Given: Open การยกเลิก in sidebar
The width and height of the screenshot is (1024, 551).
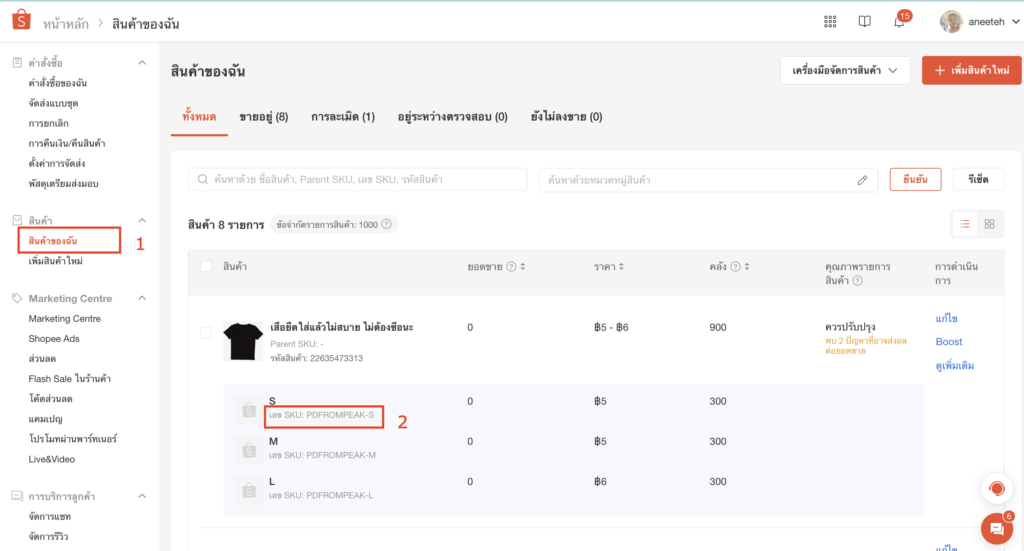Looking at the screenshot, I should point(48,123).
